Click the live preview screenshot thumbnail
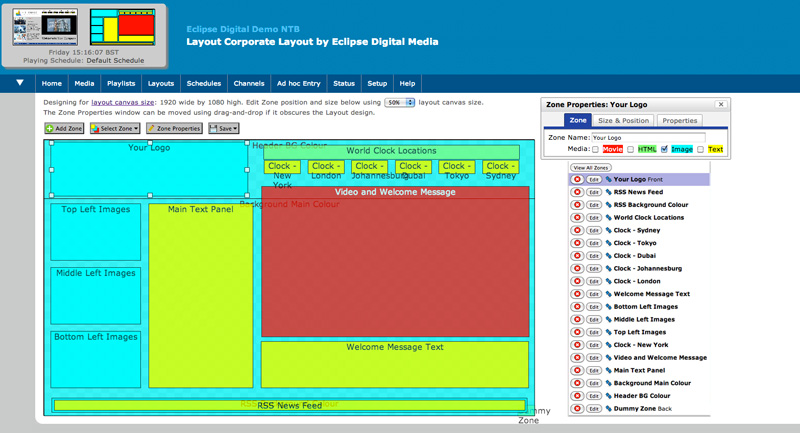 point(45,27)
